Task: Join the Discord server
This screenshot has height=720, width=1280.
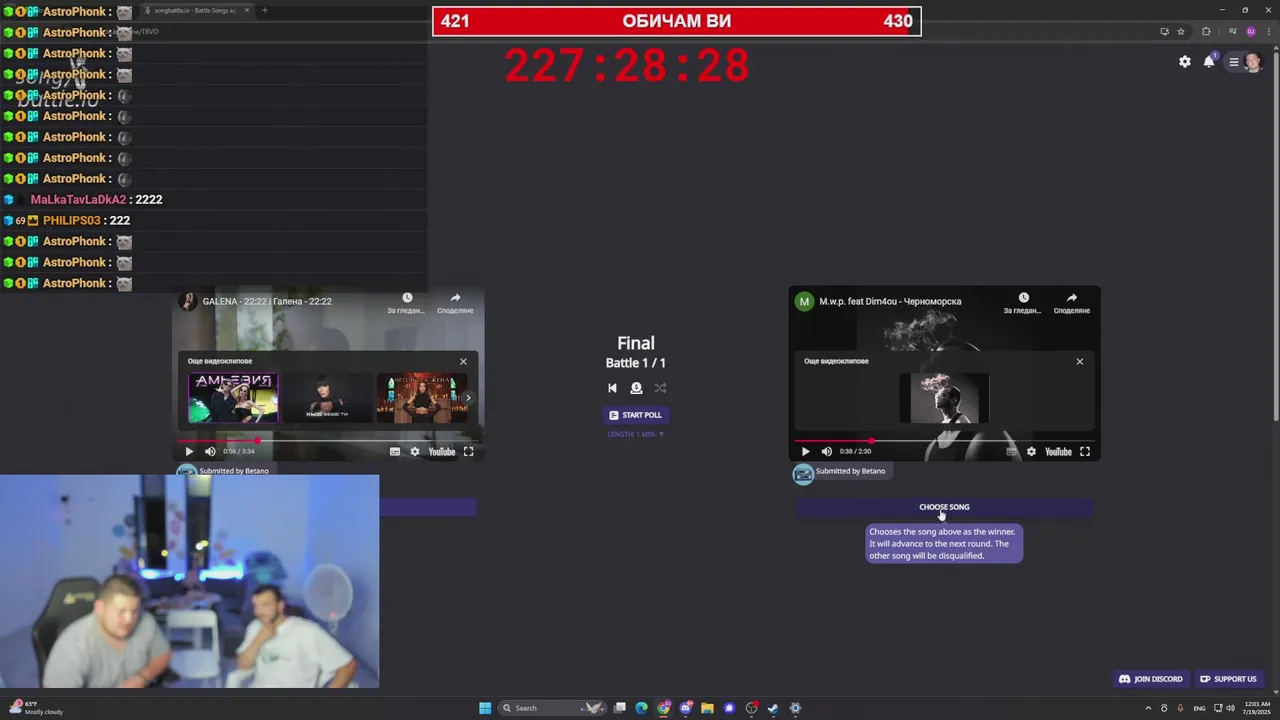Action: coord(1151,679)
